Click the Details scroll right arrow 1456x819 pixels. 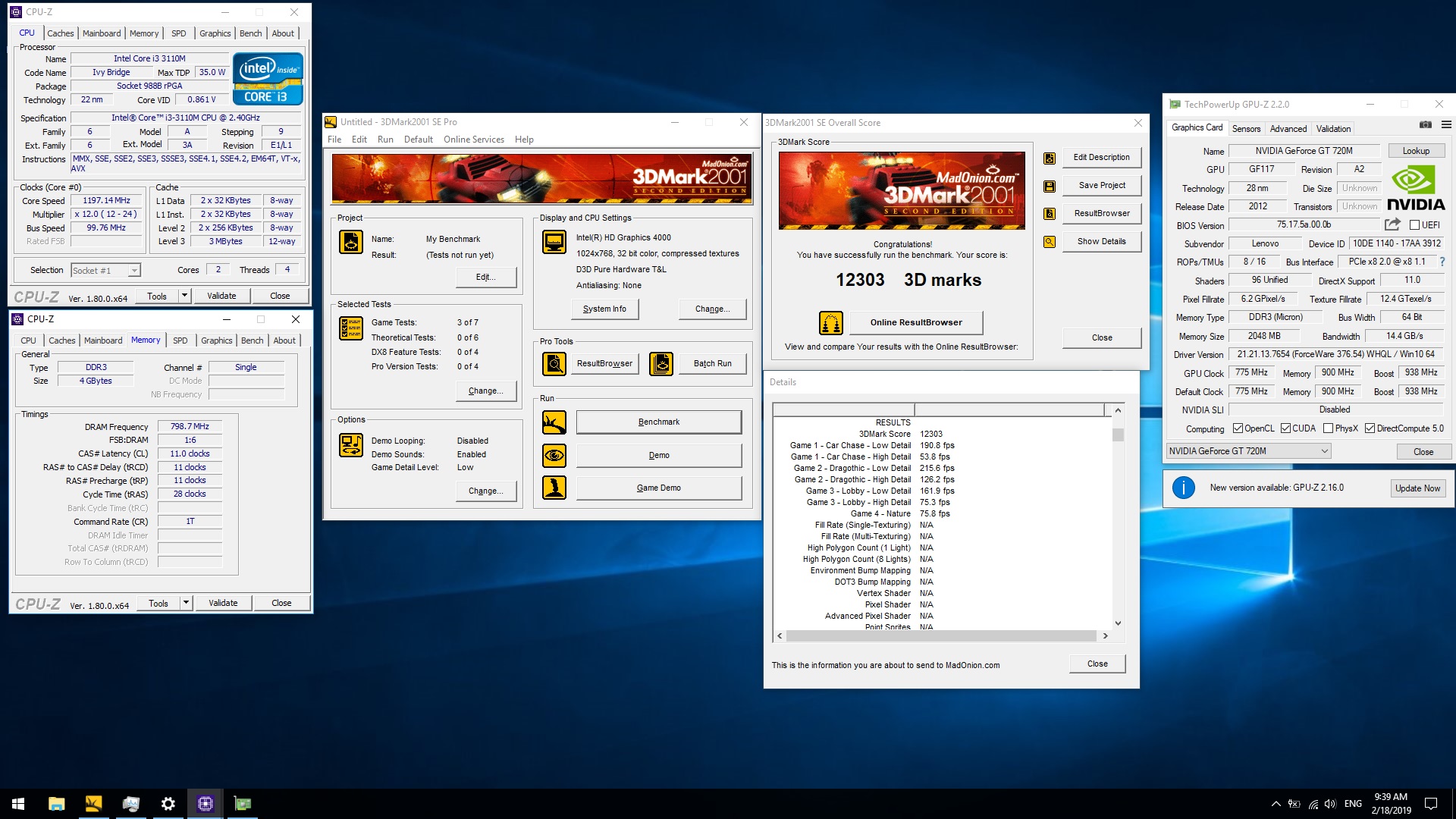(x=1105, y=636)
